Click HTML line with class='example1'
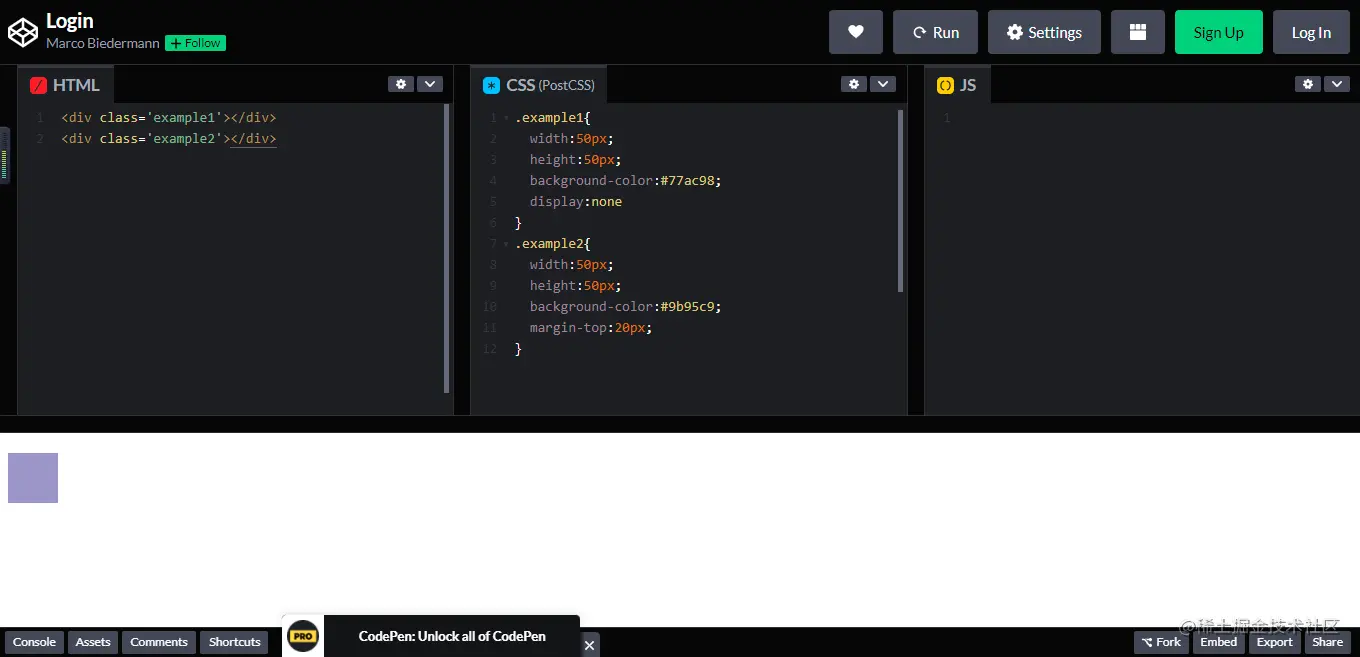 (169, 118)
